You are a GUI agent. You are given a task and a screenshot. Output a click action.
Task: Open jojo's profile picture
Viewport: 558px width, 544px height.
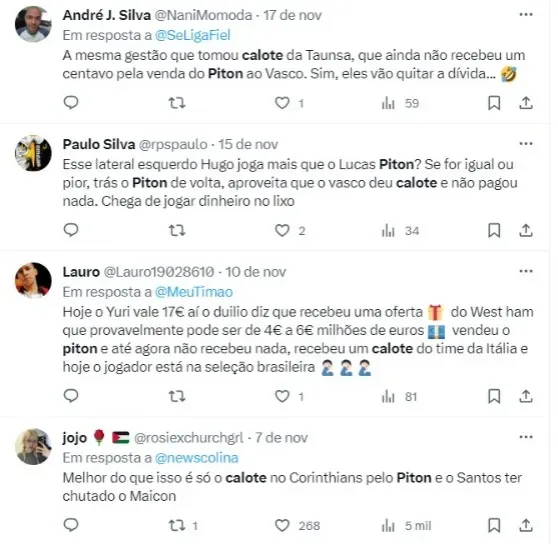(33, 447)
